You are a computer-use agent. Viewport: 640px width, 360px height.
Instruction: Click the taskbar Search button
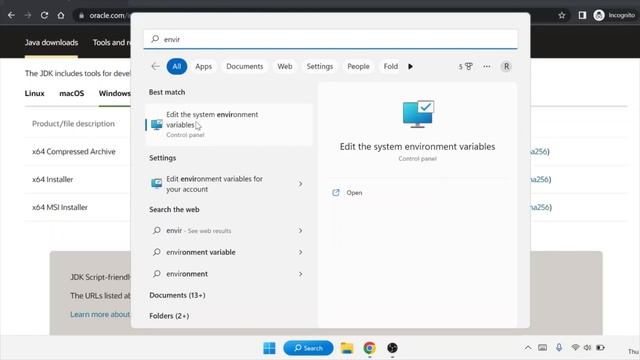(x=308, y=348)
